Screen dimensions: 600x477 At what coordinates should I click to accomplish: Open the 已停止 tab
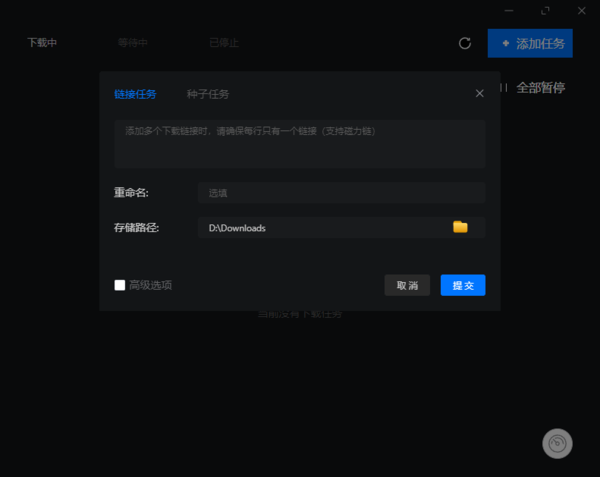click(x=224, y=42)
